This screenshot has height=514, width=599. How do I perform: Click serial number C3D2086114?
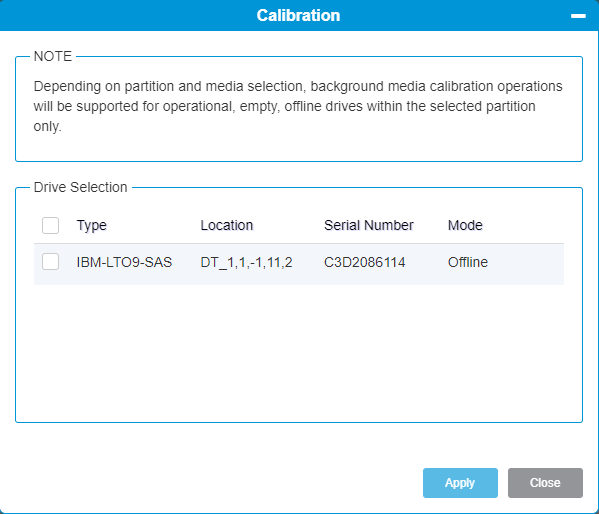364,262
